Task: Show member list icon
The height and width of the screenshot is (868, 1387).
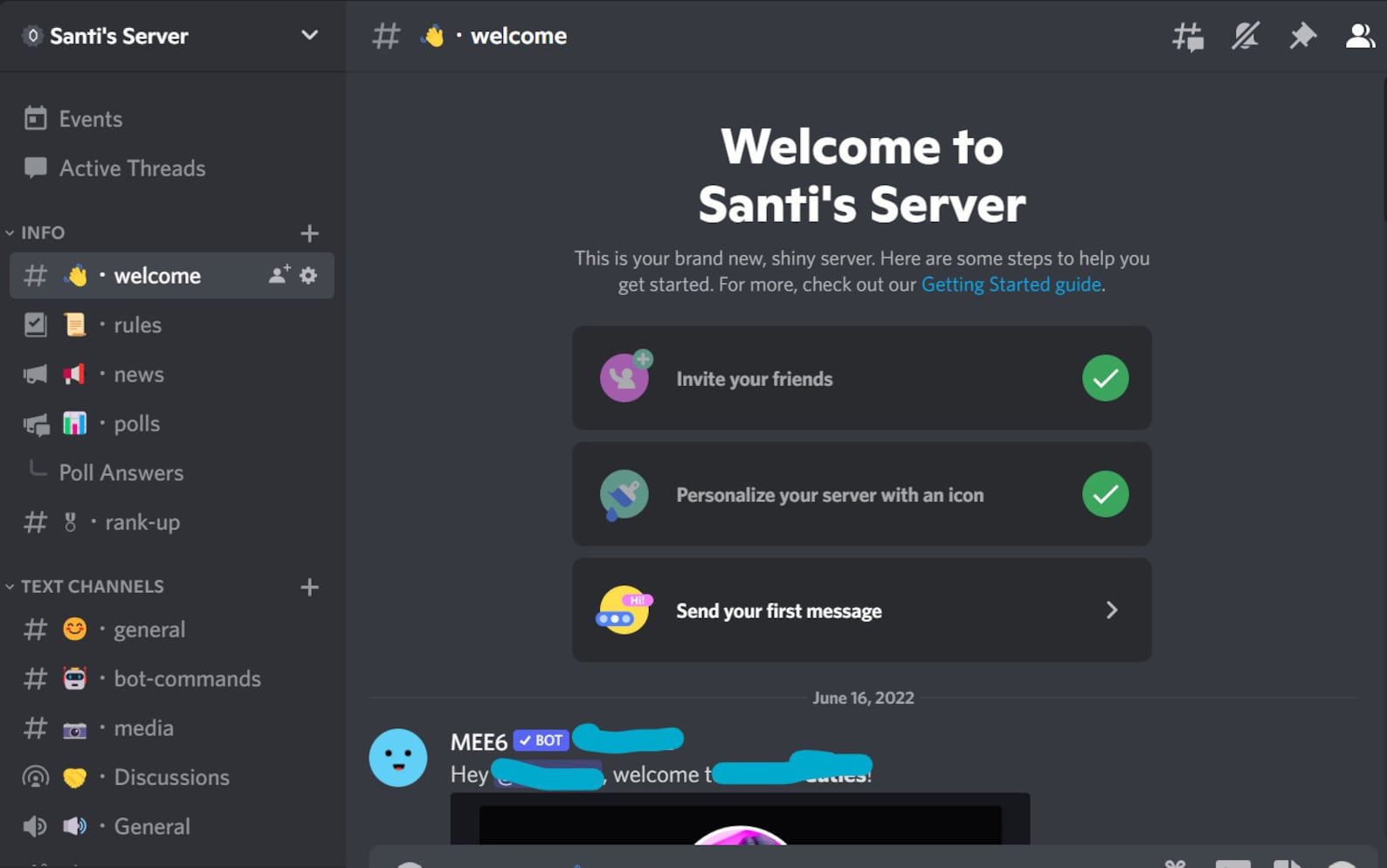Action: pyautogui.click(x=1360, y=36)
